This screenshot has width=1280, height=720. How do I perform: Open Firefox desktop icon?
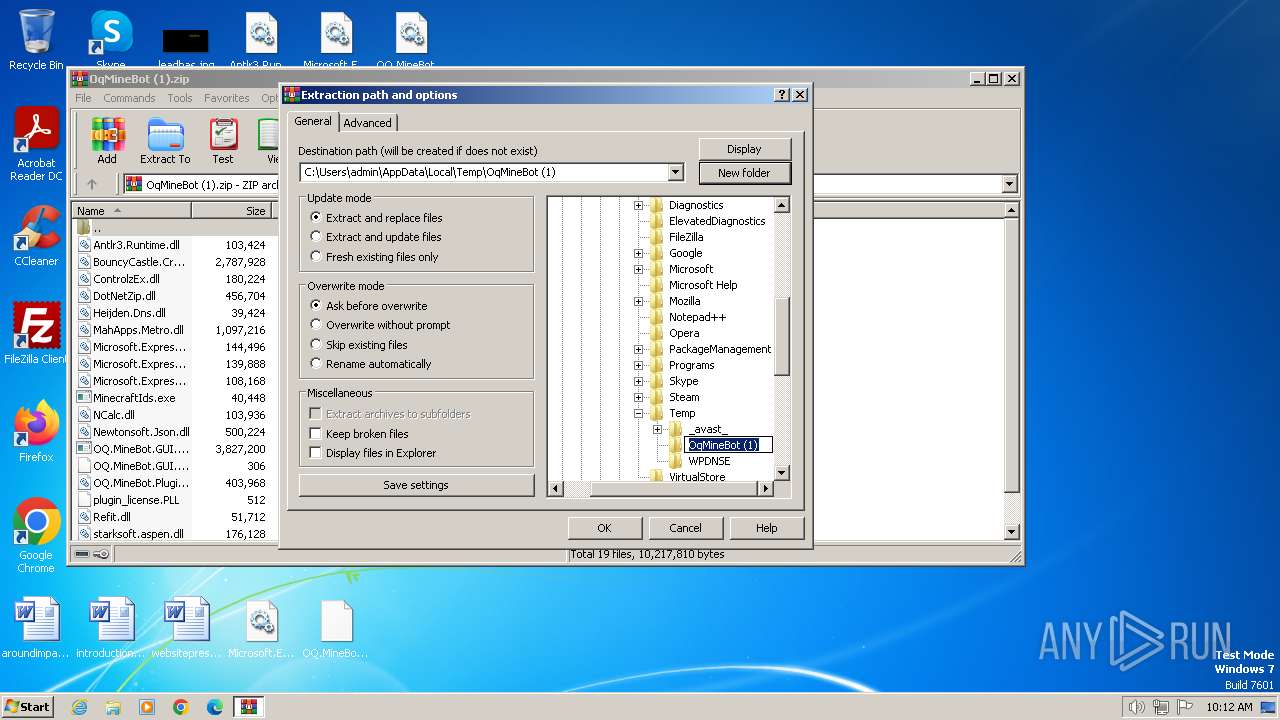[36, 432]
